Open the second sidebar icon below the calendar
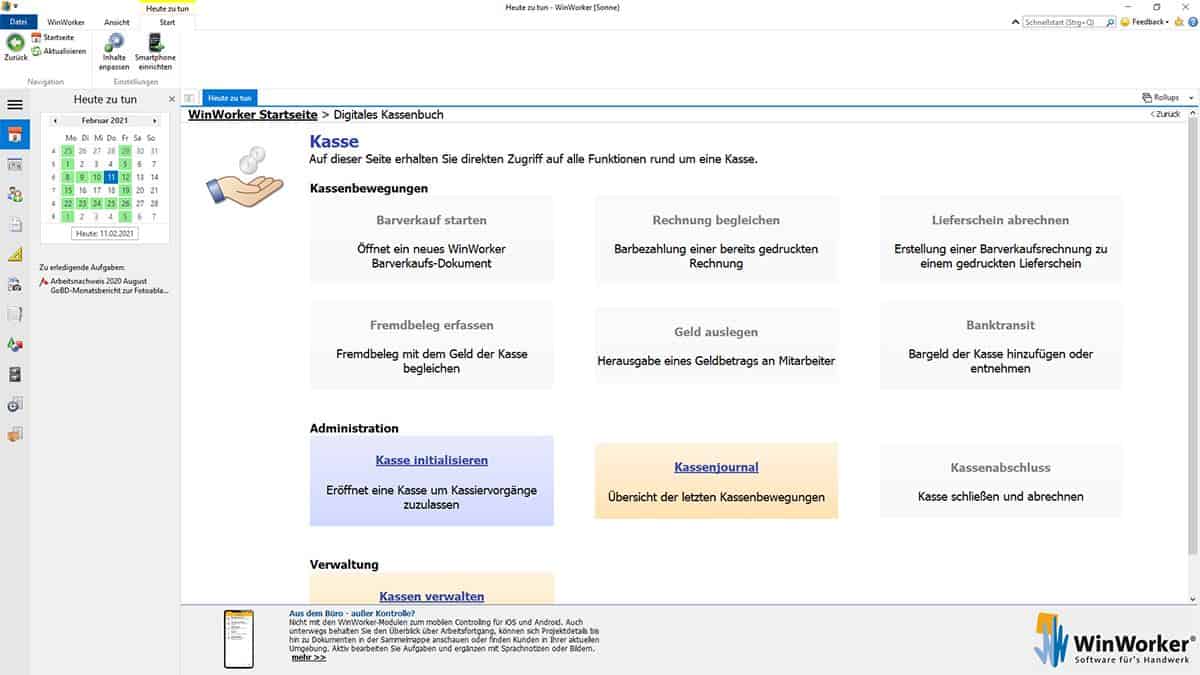 15,165
